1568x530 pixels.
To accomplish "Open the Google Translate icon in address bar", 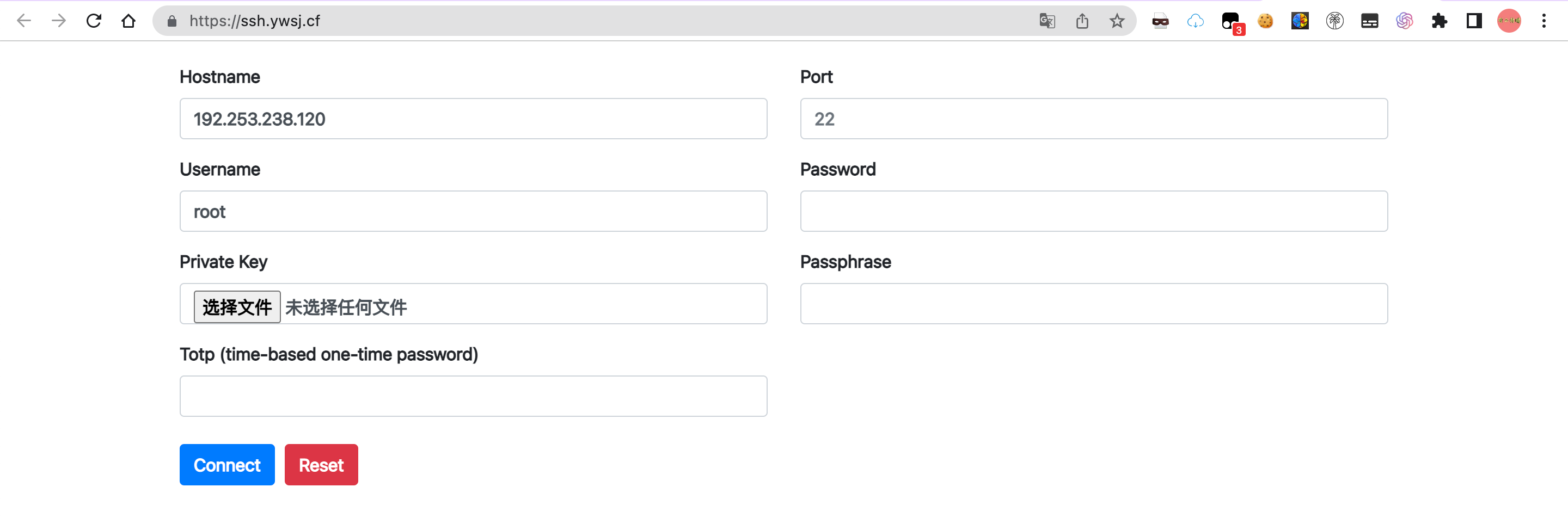I will pos(1047,21).
